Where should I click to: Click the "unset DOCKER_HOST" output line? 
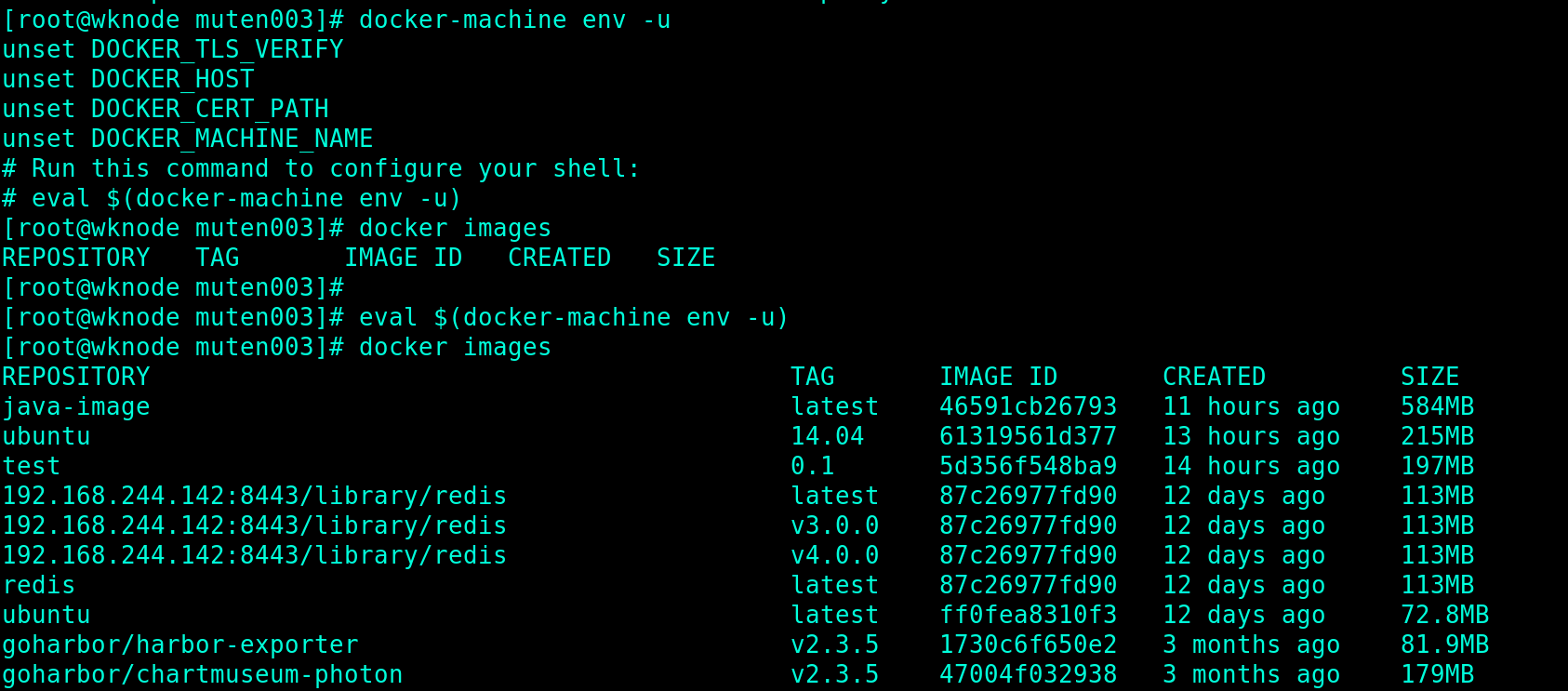pyautogui.click(x=128, y=80)
